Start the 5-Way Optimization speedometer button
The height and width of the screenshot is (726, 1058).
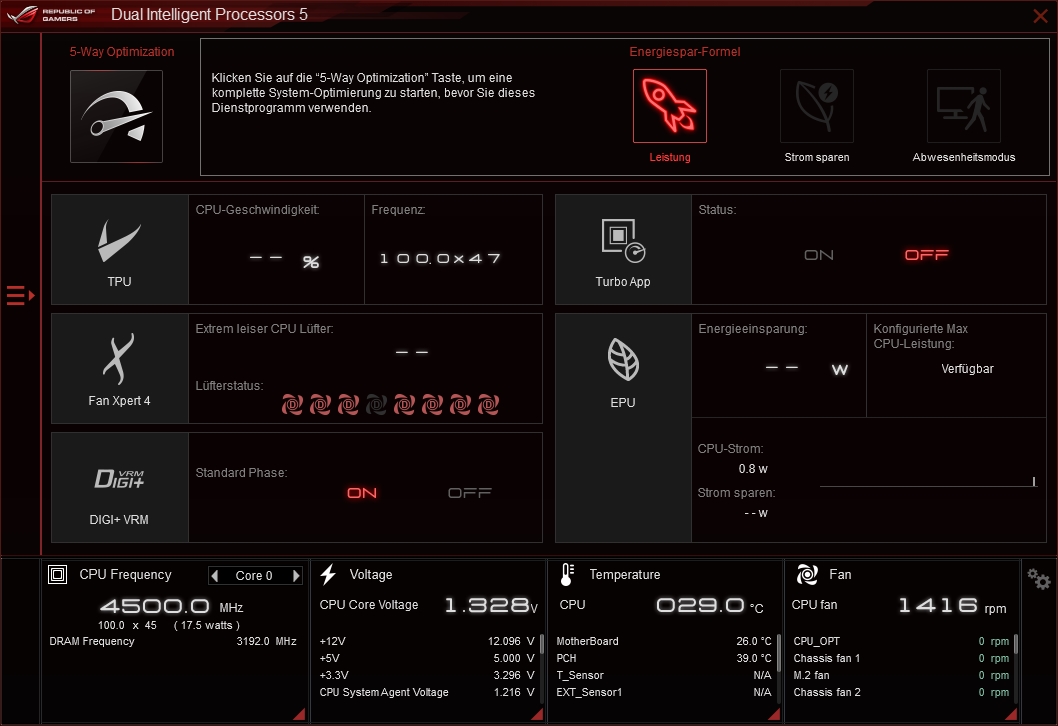116,116
